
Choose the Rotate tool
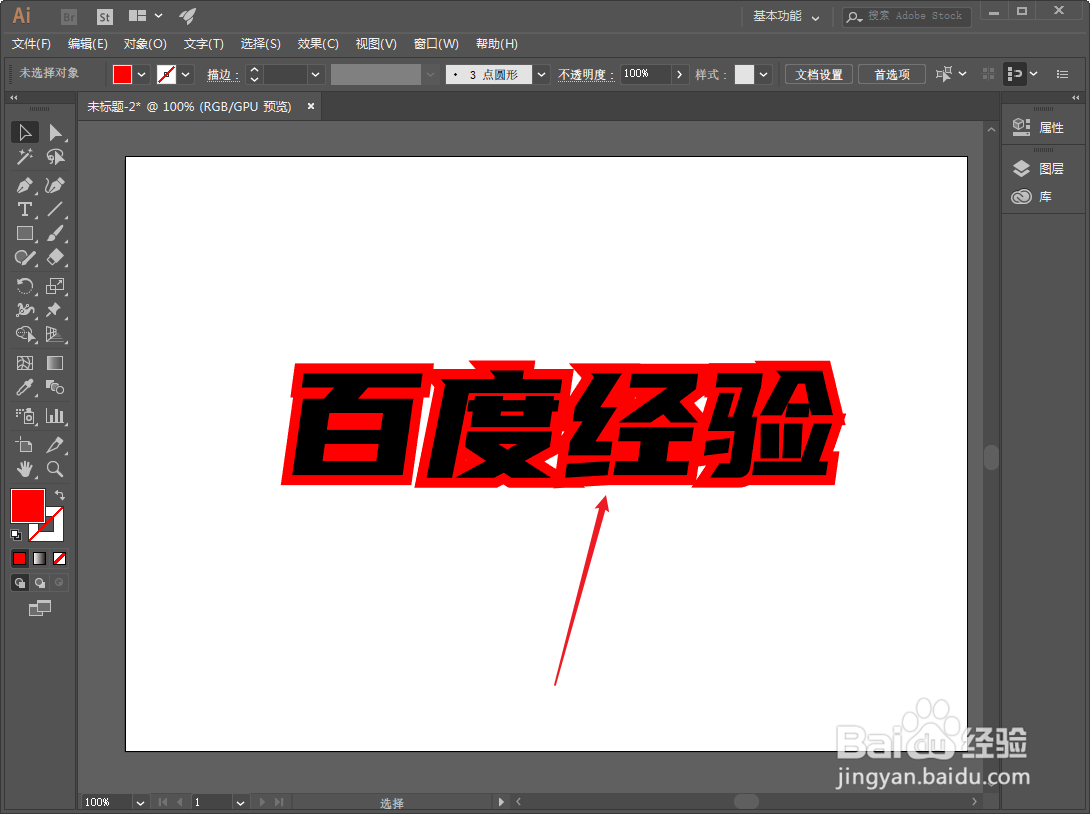click(24, 286)
